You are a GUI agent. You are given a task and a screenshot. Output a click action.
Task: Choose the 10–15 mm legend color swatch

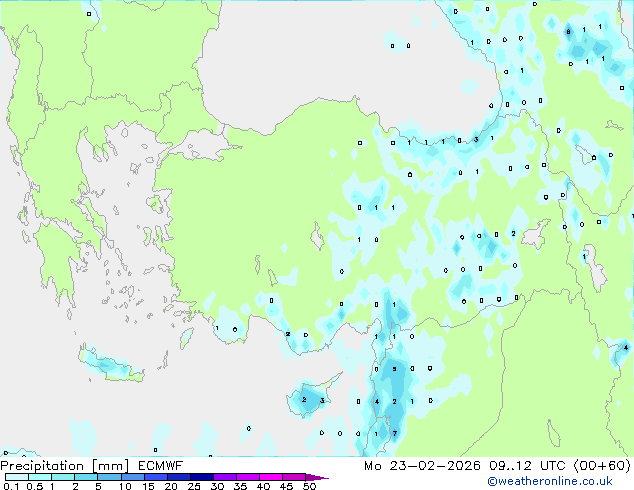pos(133,477)
